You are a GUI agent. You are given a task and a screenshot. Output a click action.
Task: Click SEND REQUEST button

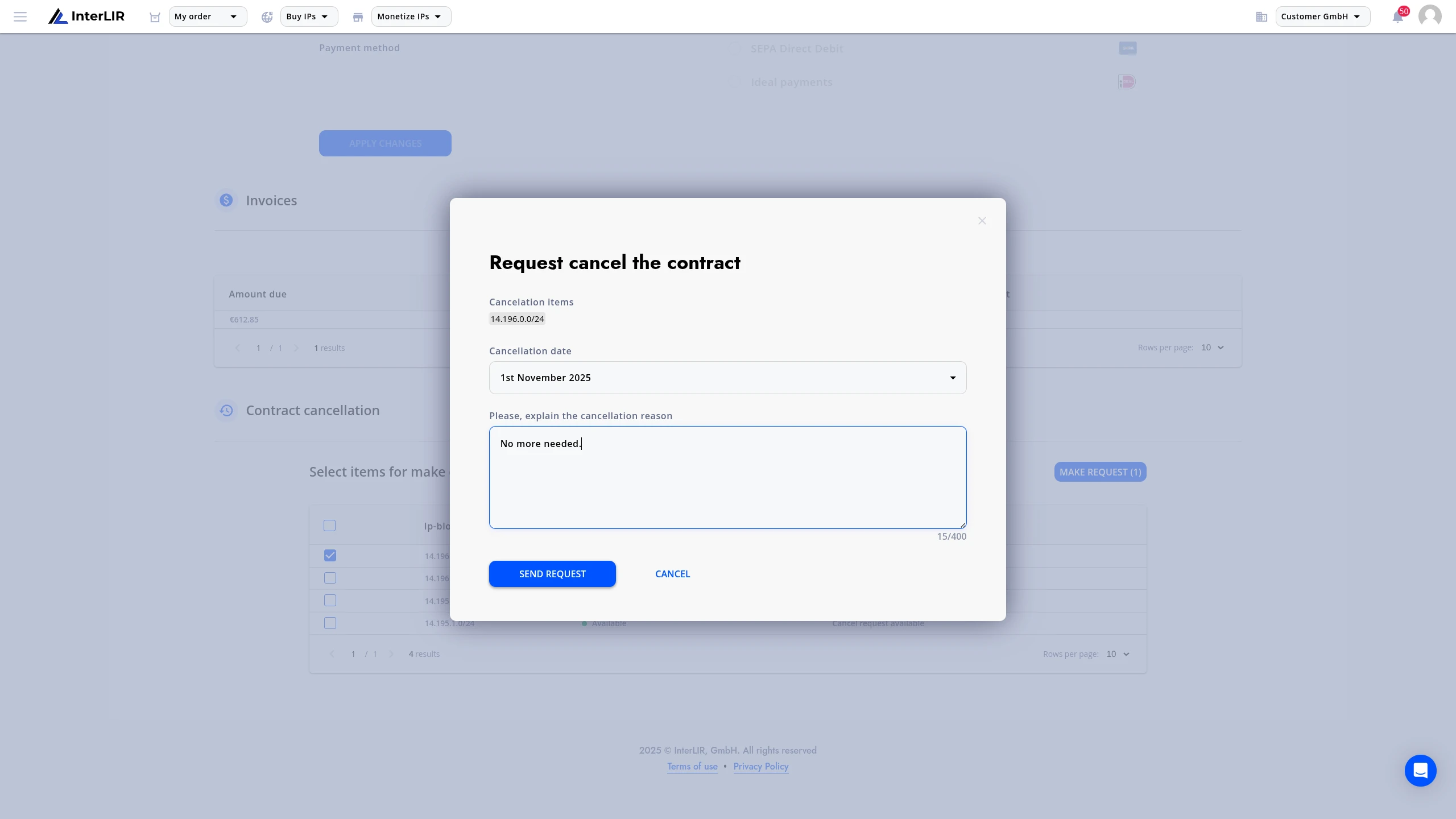click(552, 574)
